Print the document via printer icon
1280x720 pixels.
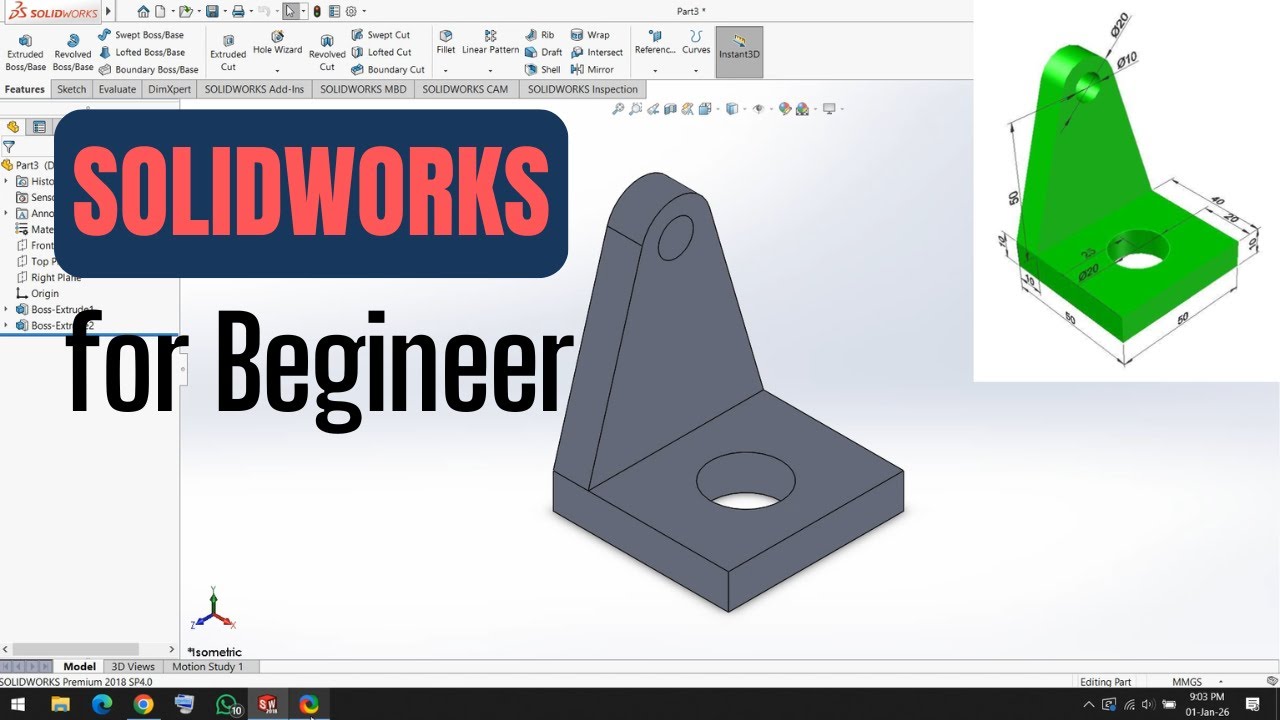pyautogui.click(x=238, y=12)
